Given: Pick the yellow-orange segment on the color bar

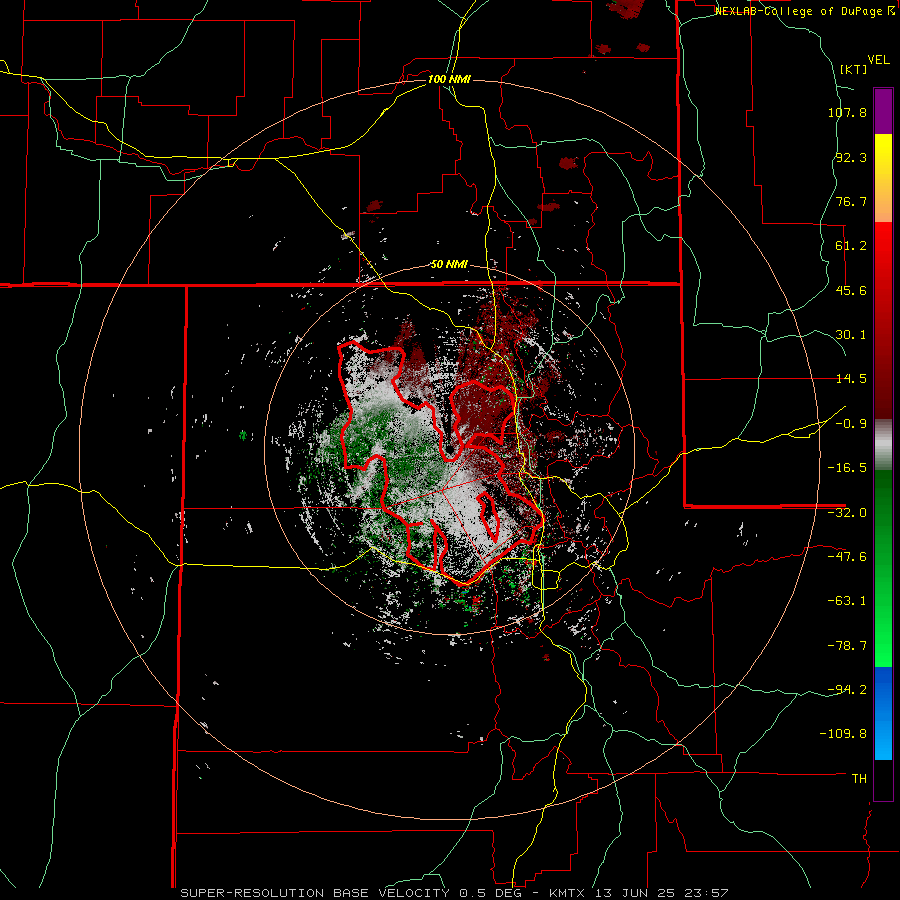Looking at the screenshot, I should pyautogui.click(x=883, y=178).
